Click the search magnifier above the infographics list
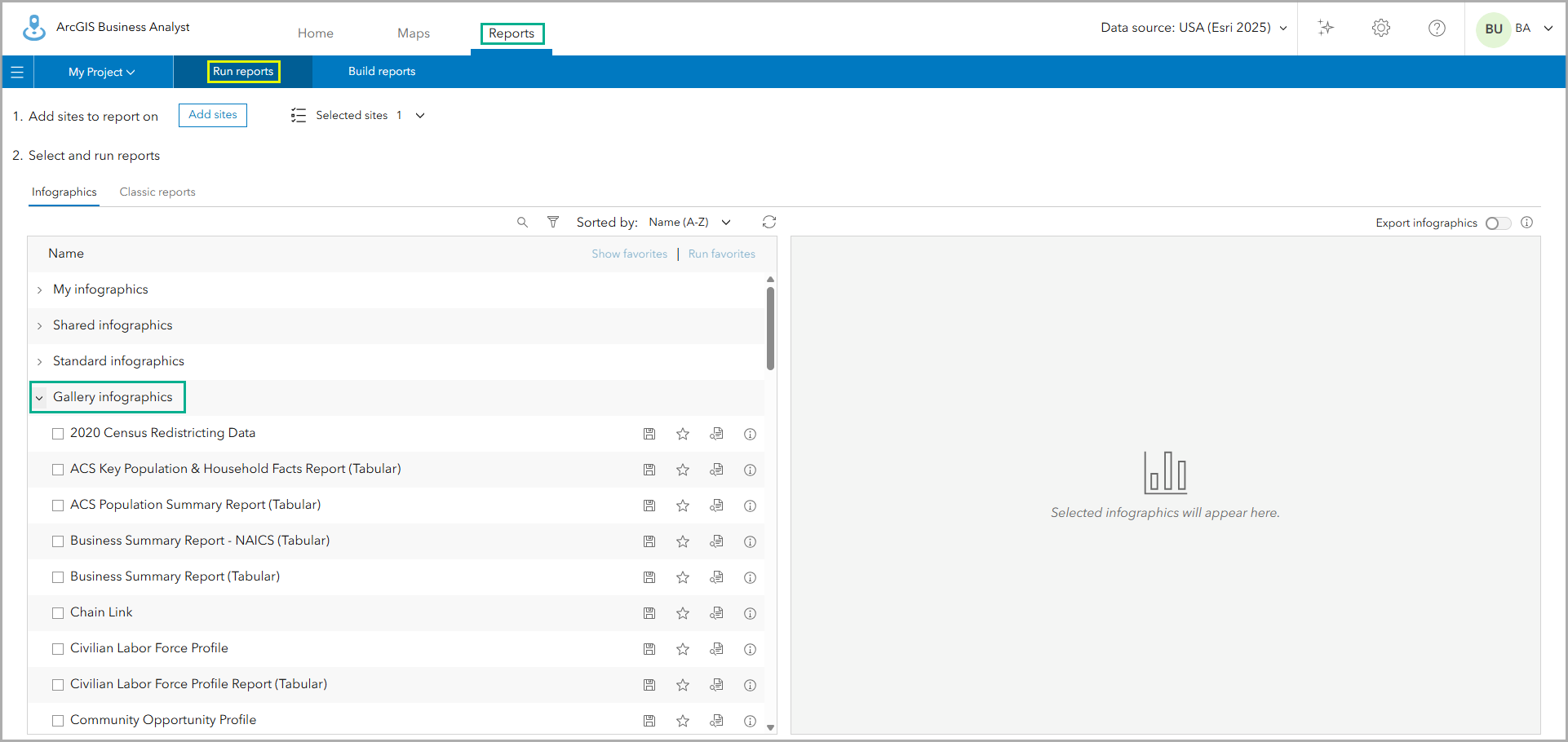The height and width of the screenshot is (742, 1568). [x=523, y=223]
